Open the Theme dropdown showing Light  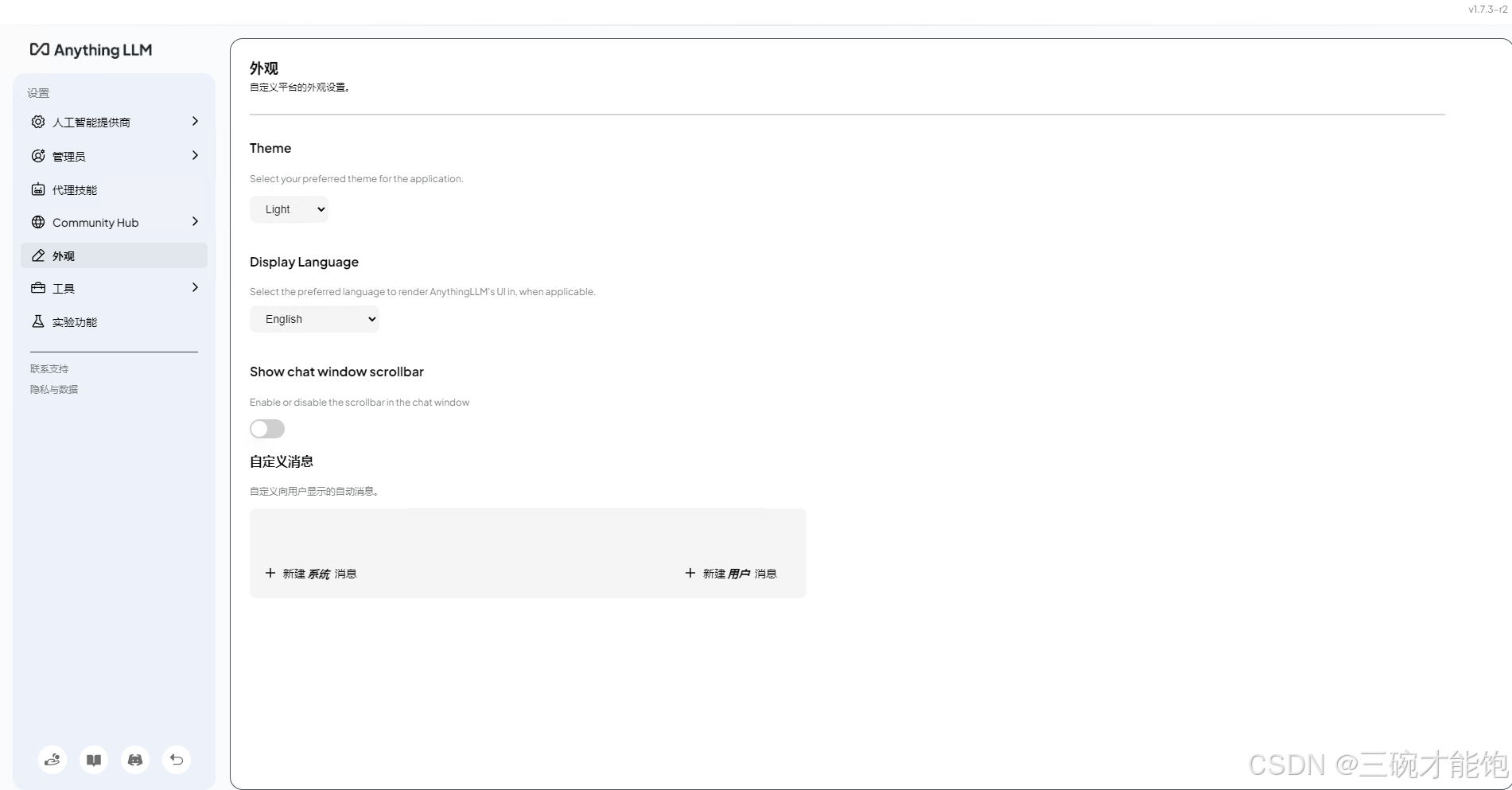(x=289, y=208)
